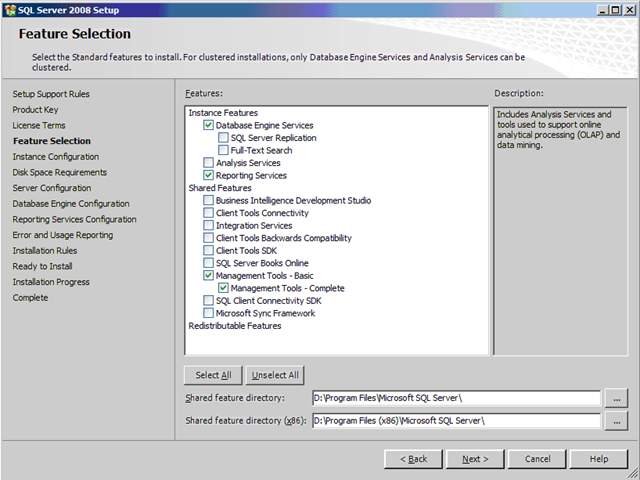Click Instance Features heading in tree
Screen dimensions: 640x480
coord(223,113)
